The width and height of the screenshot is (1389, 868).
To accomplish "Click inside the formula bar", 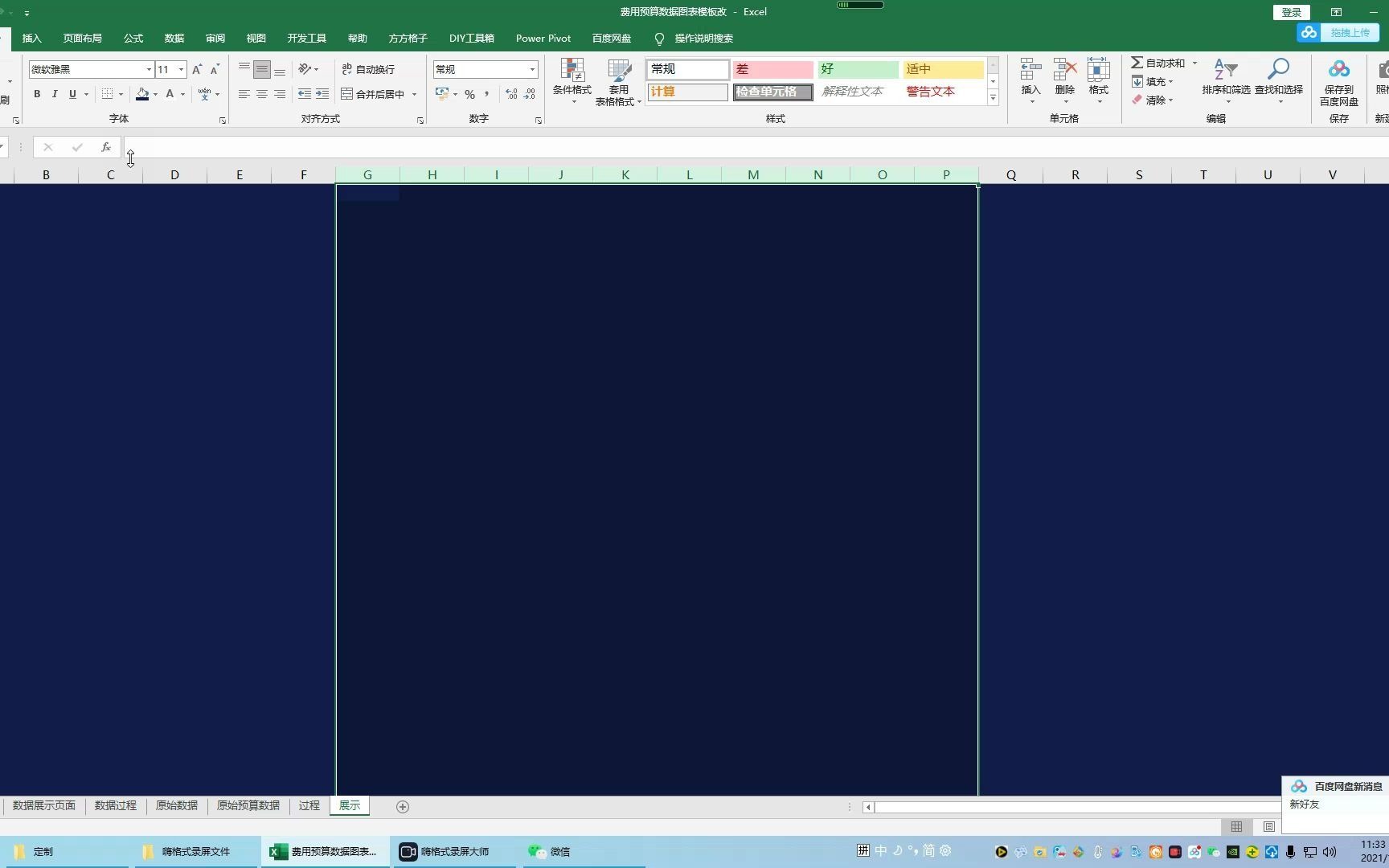I will tap(756, 147).
